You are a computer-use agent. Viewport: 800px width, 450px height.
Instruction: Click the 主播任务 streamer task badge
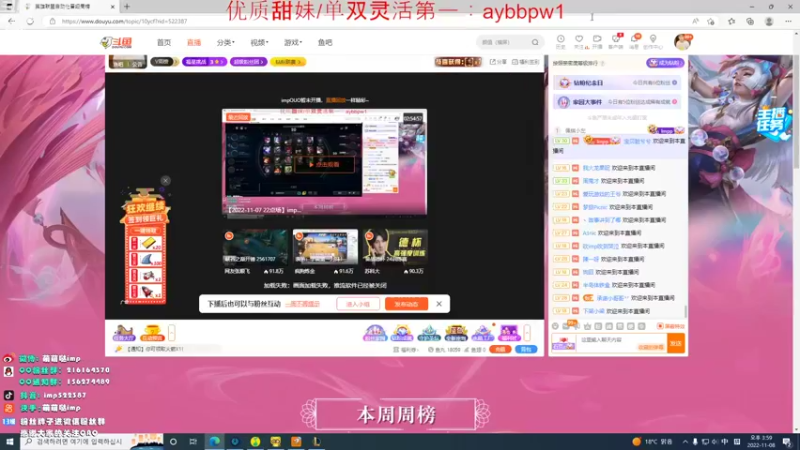[773, 122]
